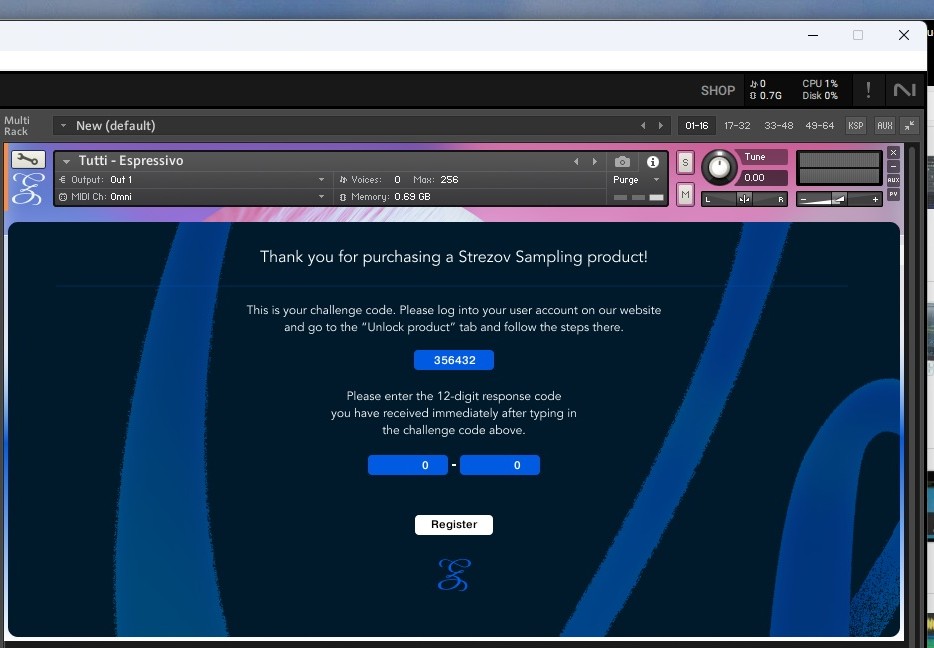Switch to rack page 17-32

pos(737,126)
